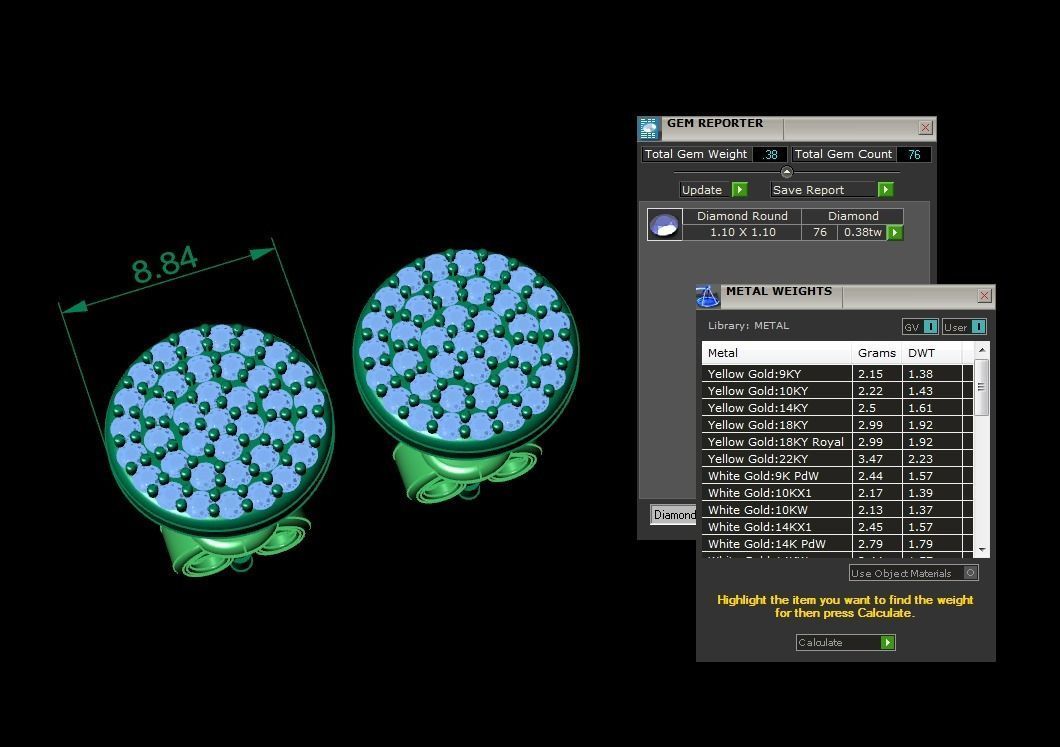
Task: Select the Yellow Gold:18KY row
Action: 838,425
